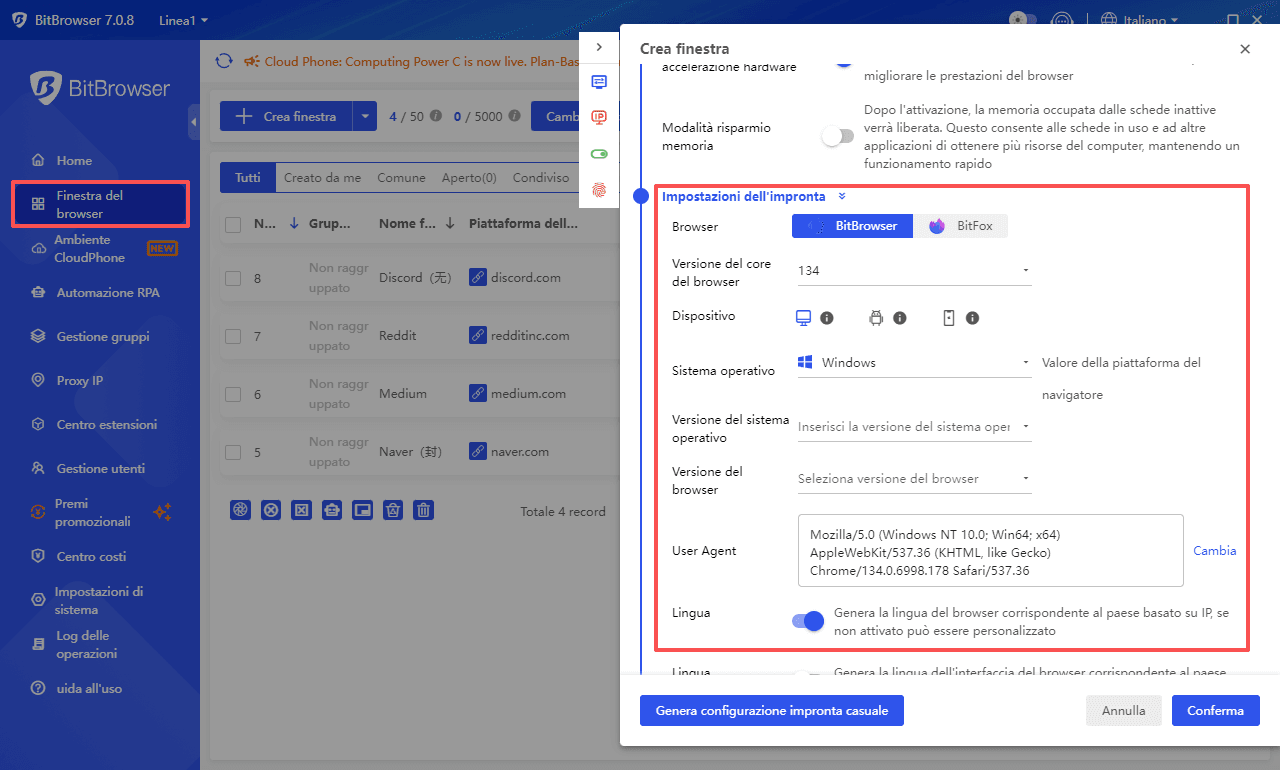Click the camera shutter icon under the list
Image resolution: width=1280 pixels, height=770 pixels.
[x=240, y=510]
